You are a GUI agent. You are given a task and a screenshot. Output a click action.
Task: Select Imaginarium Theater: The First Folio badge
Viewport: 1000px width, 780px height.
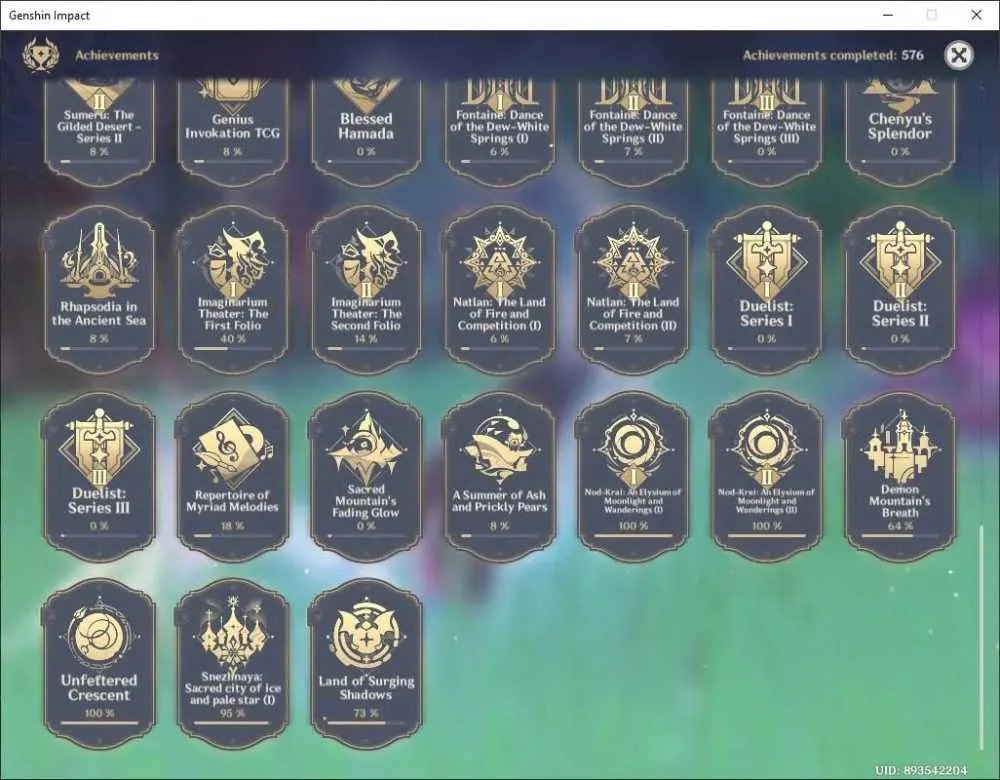click(x=233, y=290)
